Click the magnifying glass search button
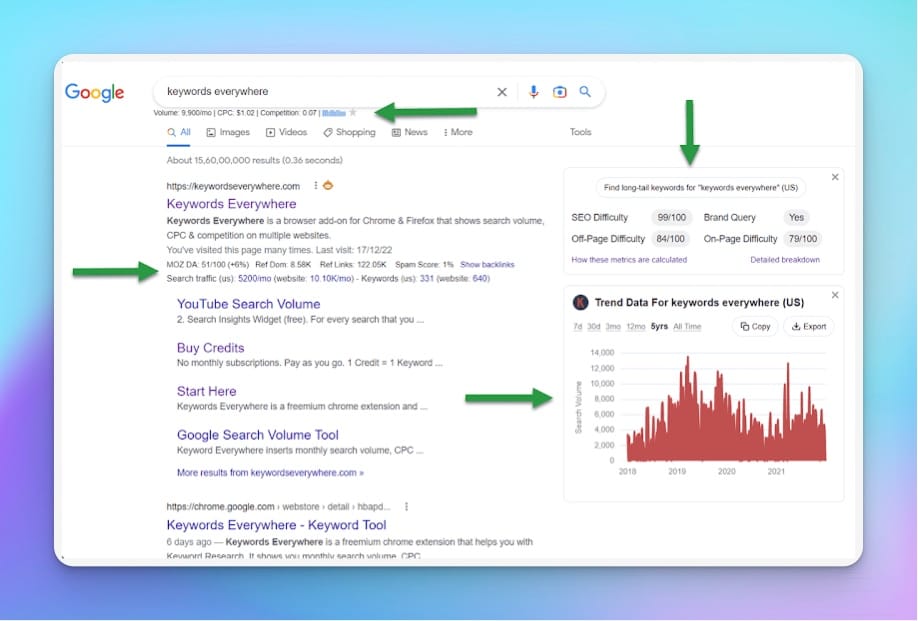The image size is (918, 621). click(585, 91)
